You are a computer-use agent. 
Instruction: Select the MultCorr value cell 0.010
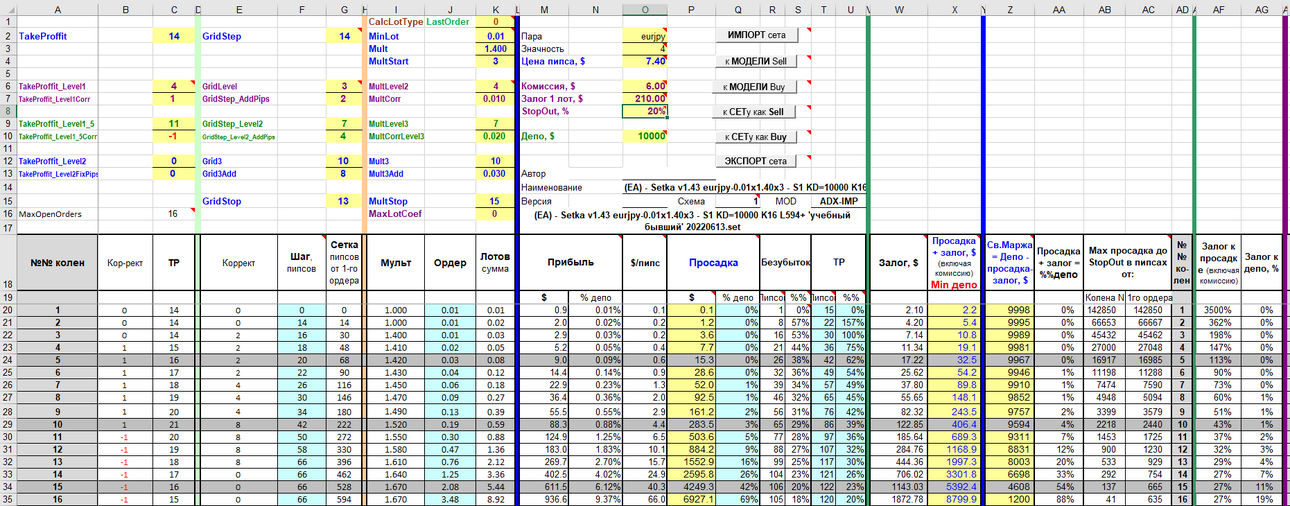pos(496,99)
